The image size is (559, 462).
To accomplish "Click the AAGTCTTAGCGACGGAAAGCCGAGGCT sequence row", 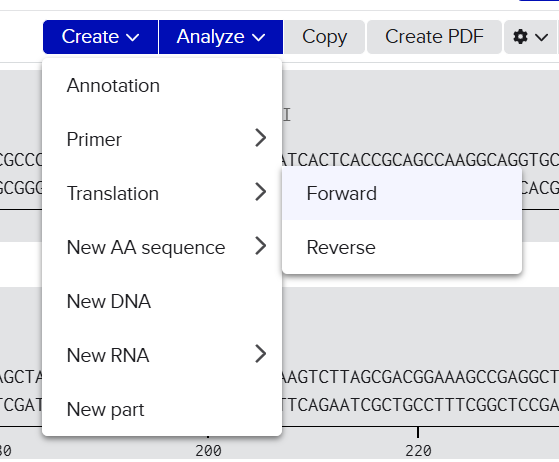I will click(420, 377).
